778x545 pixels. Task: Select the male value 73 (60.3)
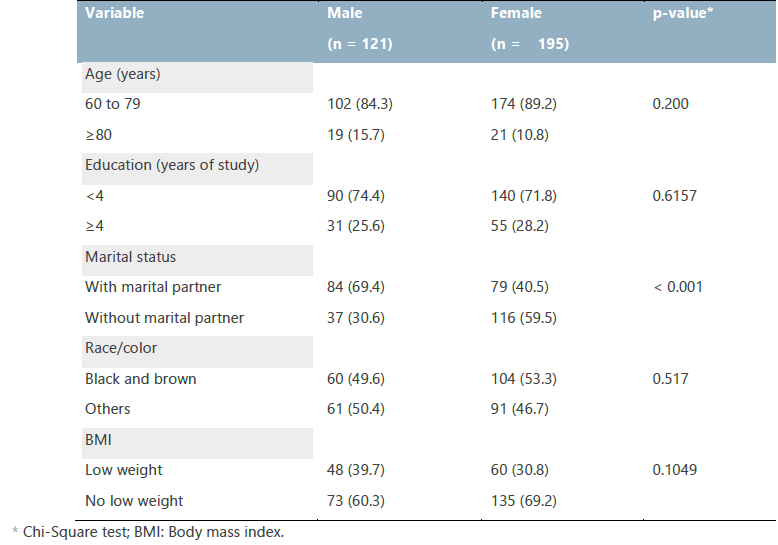click(361, 501)
